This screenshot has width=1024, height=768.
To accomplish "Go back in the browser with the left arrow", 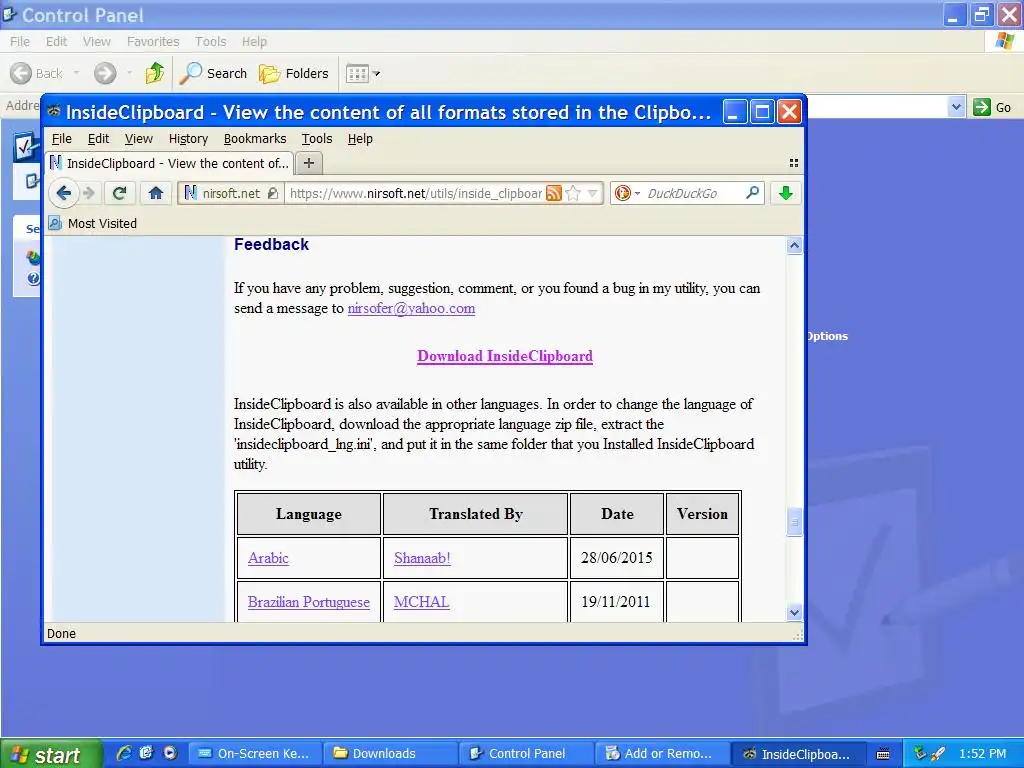I will coord(63,193).
